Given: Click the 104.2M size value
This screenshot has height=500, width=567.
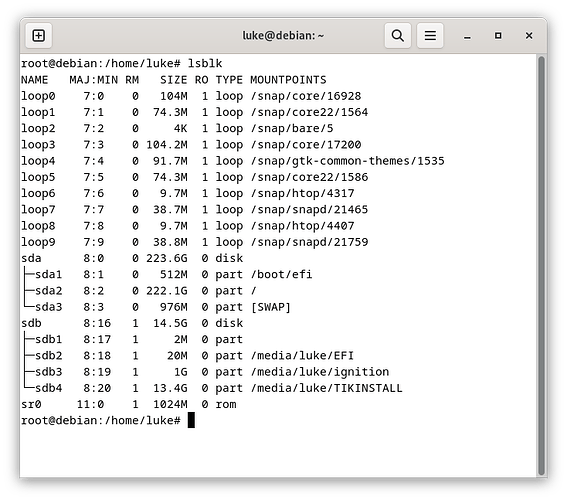Looking at the screenshot, I should (167, 145).
